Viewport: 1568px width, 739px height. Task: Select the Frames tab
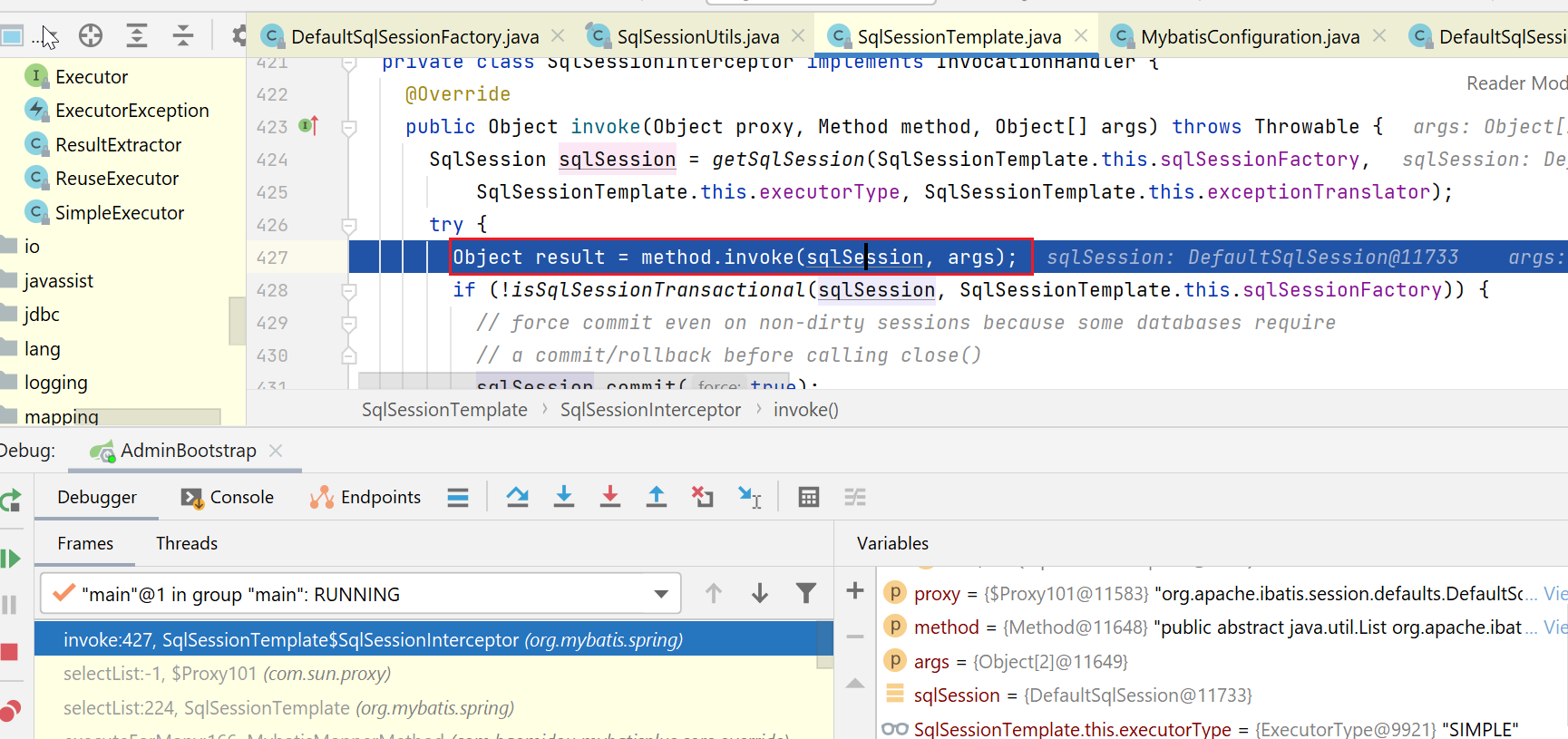pyautogui.click(x=85, y=543)
